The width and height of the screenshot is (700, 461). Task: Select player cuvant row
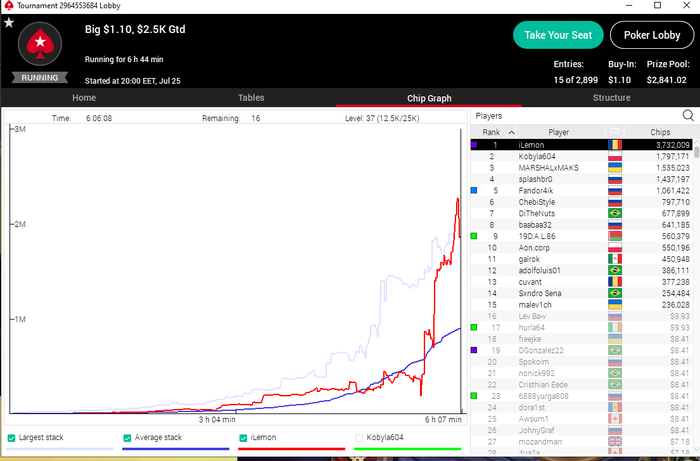click(582, 282)
